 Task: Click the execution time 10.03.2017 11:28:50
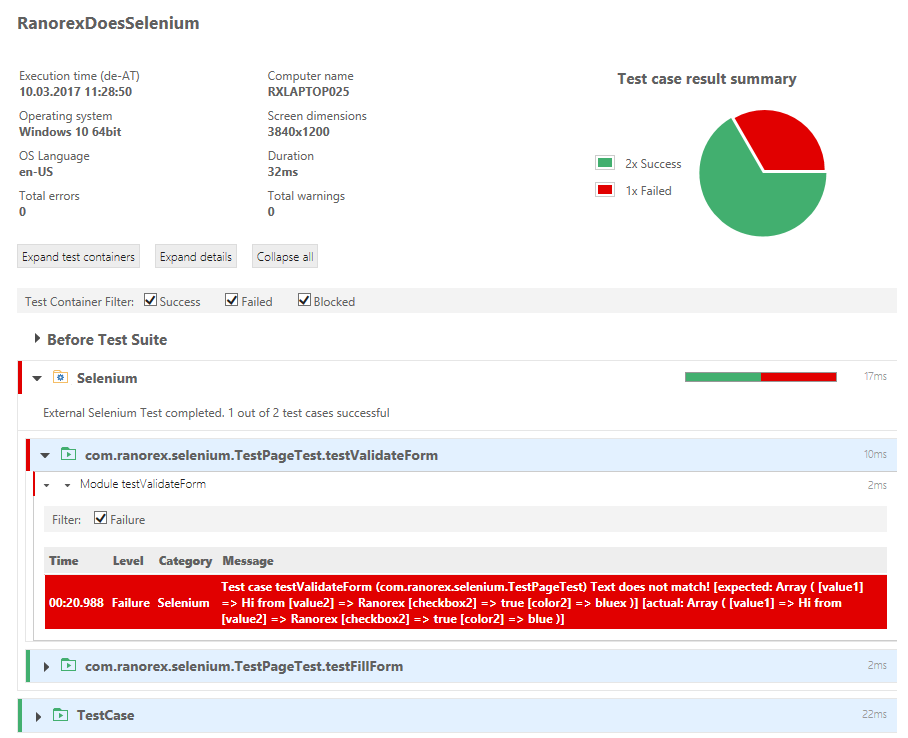75,92
